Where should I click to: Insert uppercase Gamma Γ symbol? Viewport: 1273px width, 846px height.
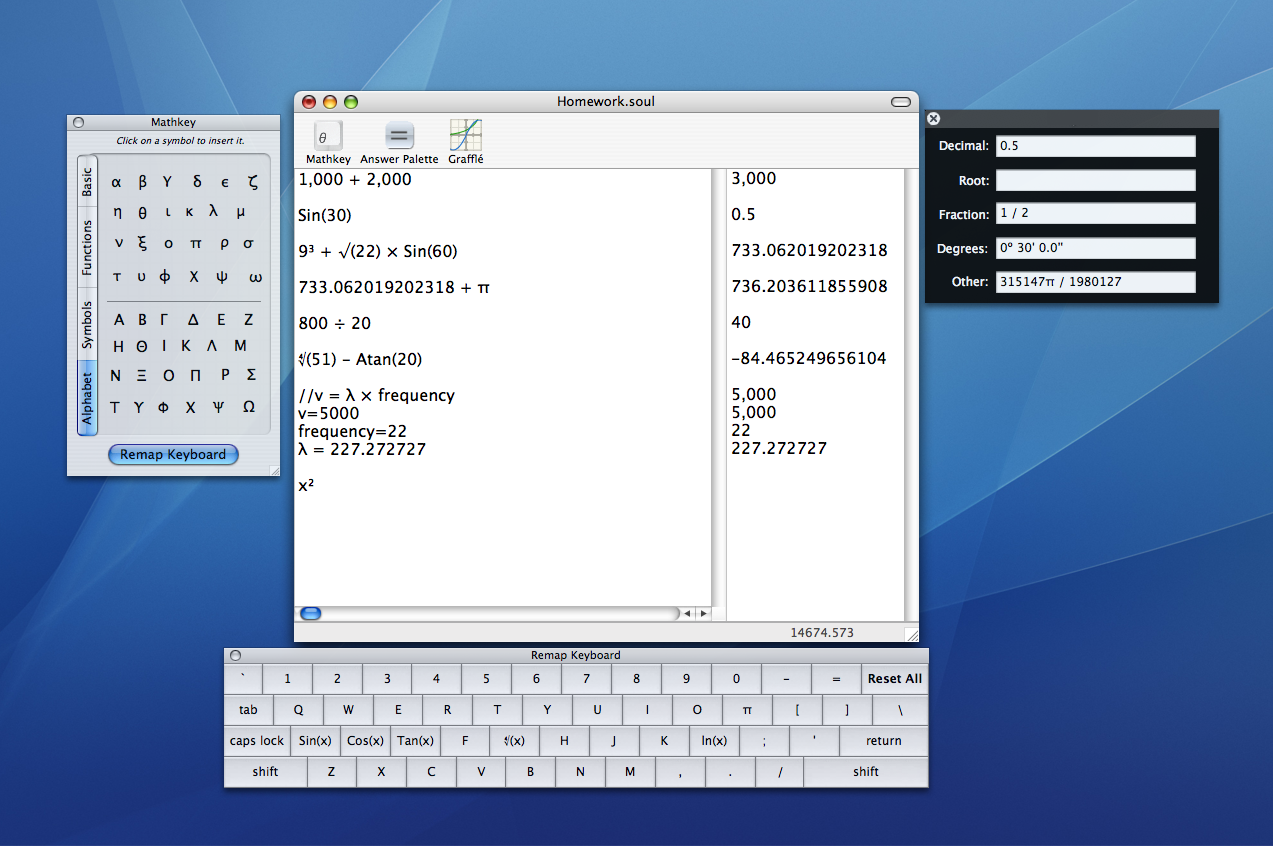point(164,320)
